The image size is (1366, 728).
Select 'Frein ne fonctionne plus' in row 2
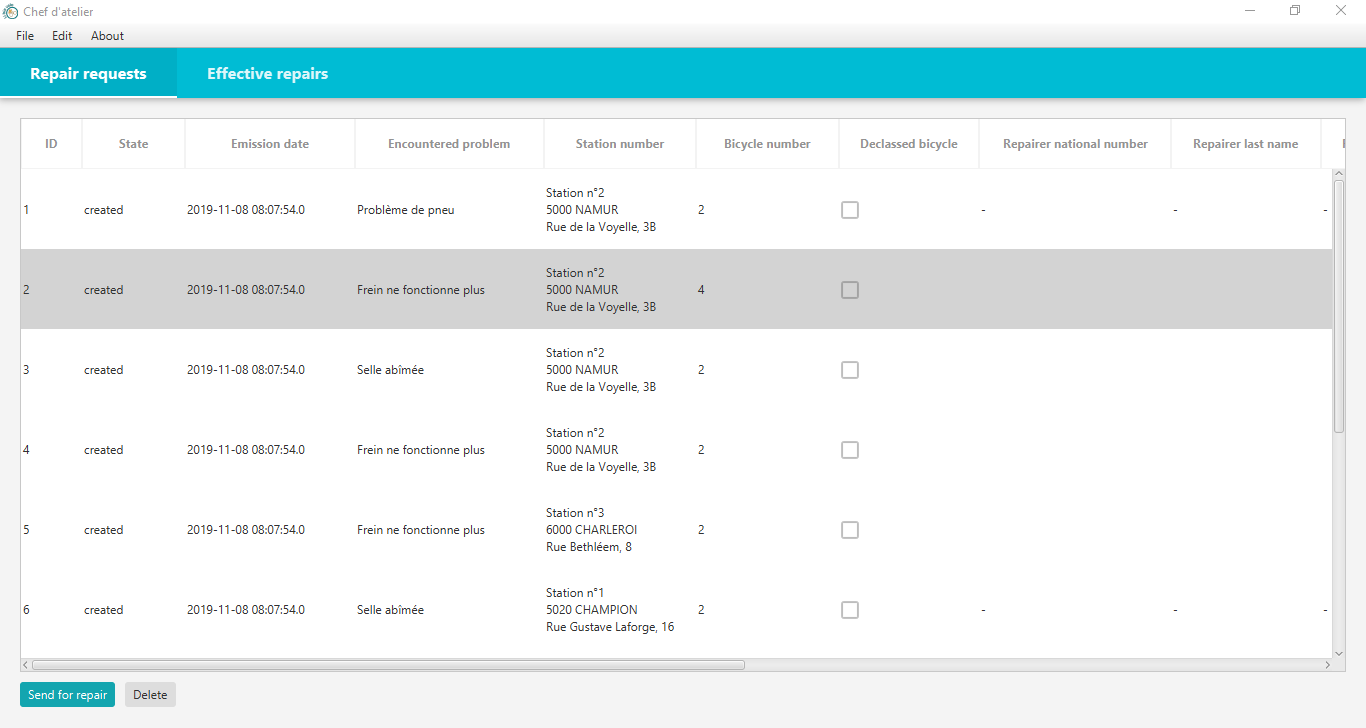[420, 290]
